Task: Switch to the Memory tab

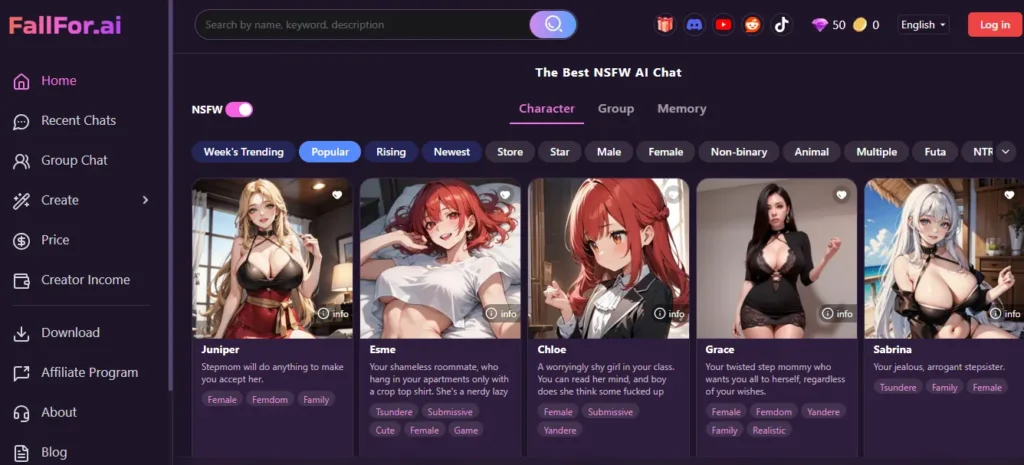Action: coord(681,109)
